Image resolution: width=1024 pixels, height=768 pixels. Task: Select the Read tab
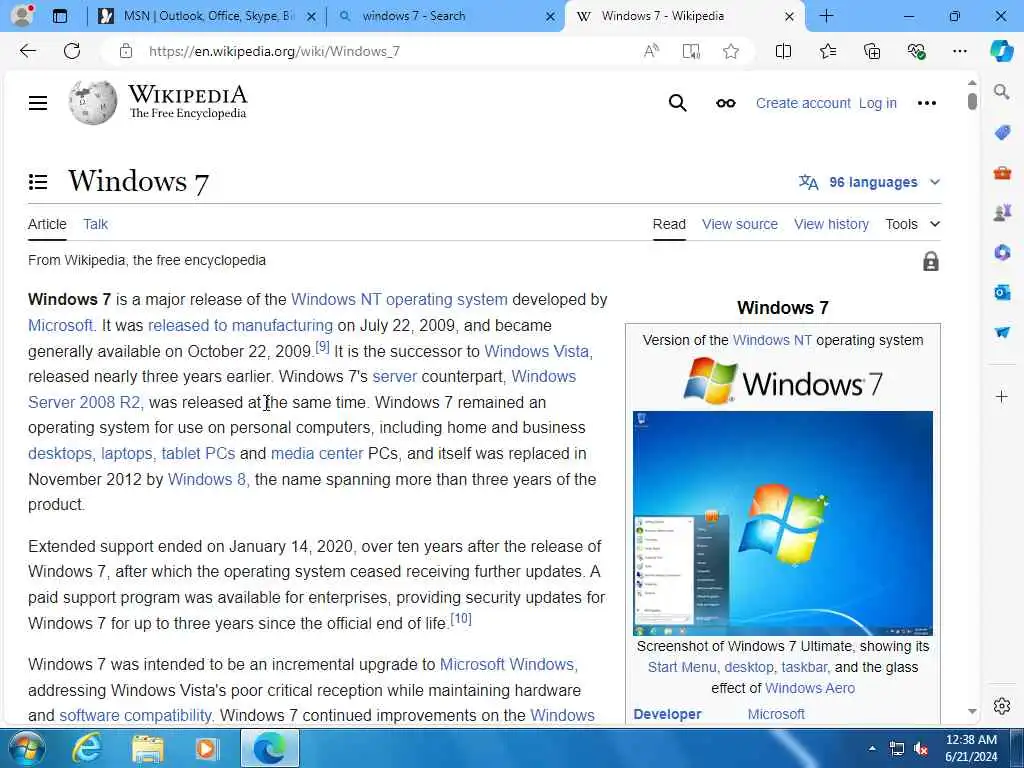tap(669, 224)
